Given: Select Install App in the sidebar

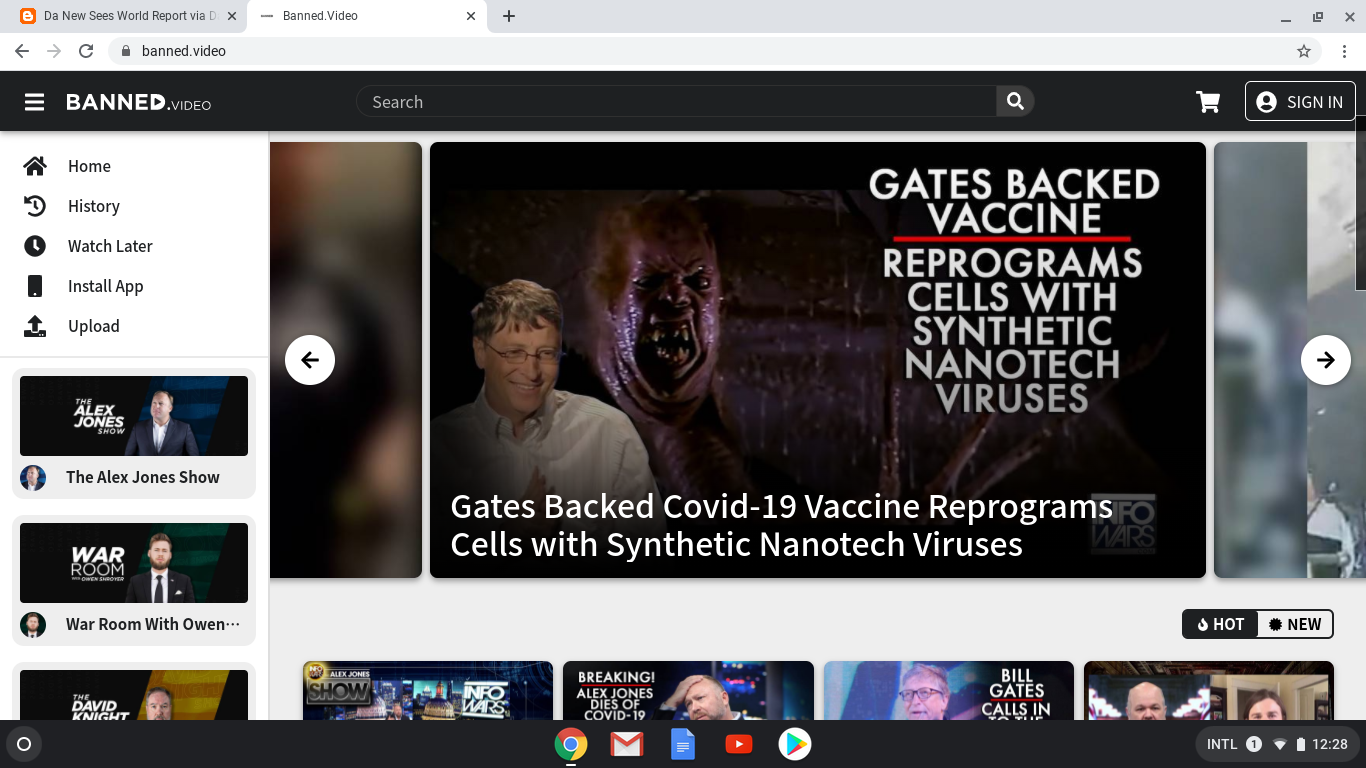Looking at the screenshot, I should [x=134, y=286].
